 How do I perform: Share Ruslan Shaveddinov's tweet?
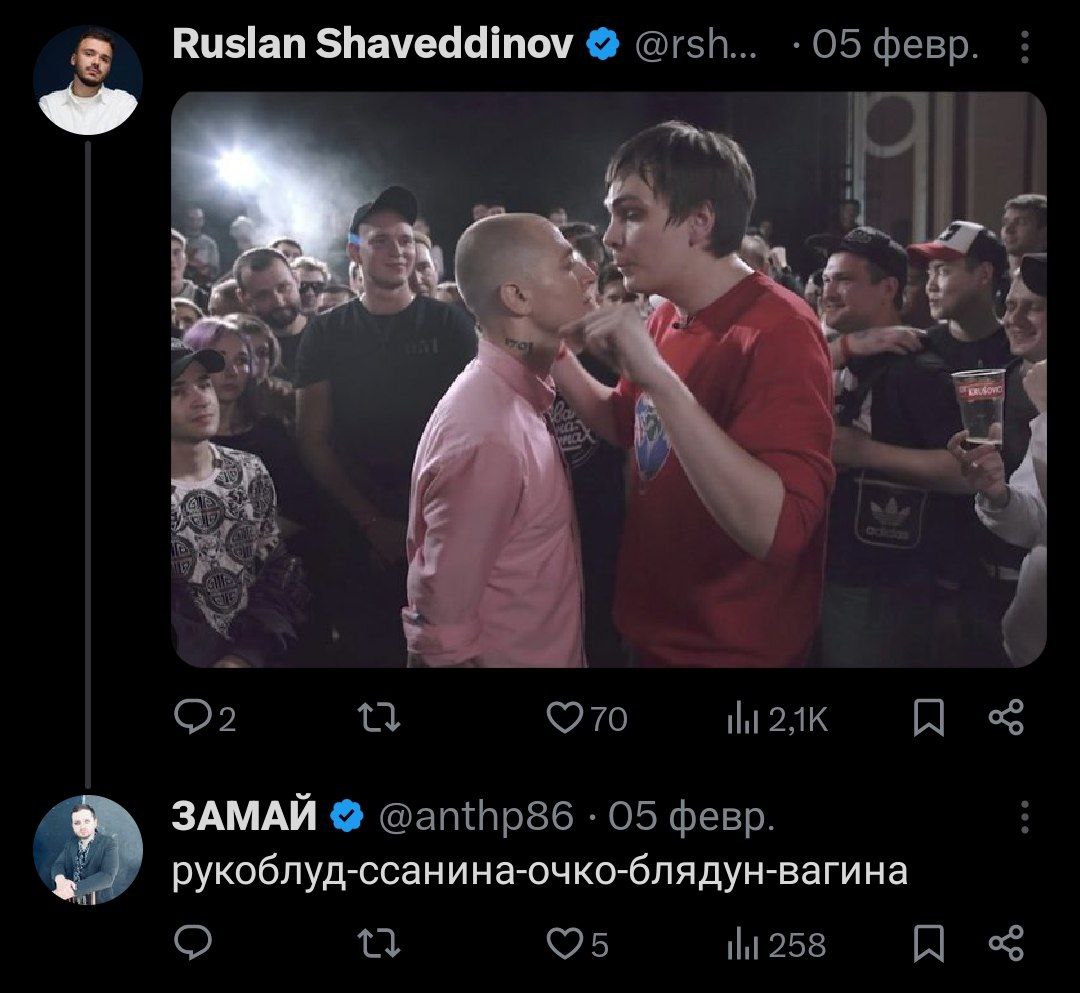pyautogui.click(x=1006, y=718)
